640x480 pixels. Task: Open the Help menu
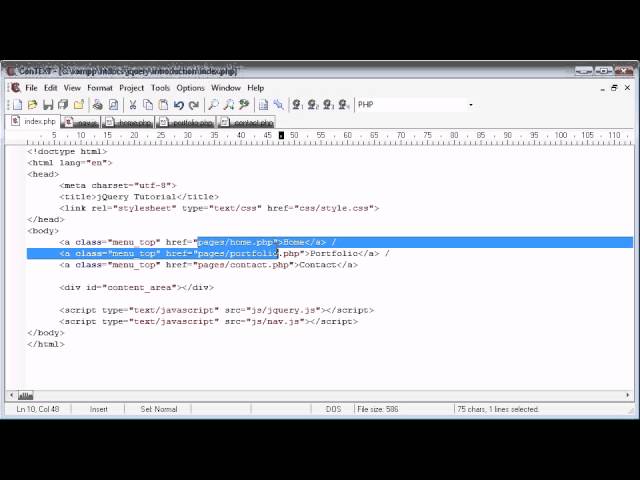coord(256,88)
